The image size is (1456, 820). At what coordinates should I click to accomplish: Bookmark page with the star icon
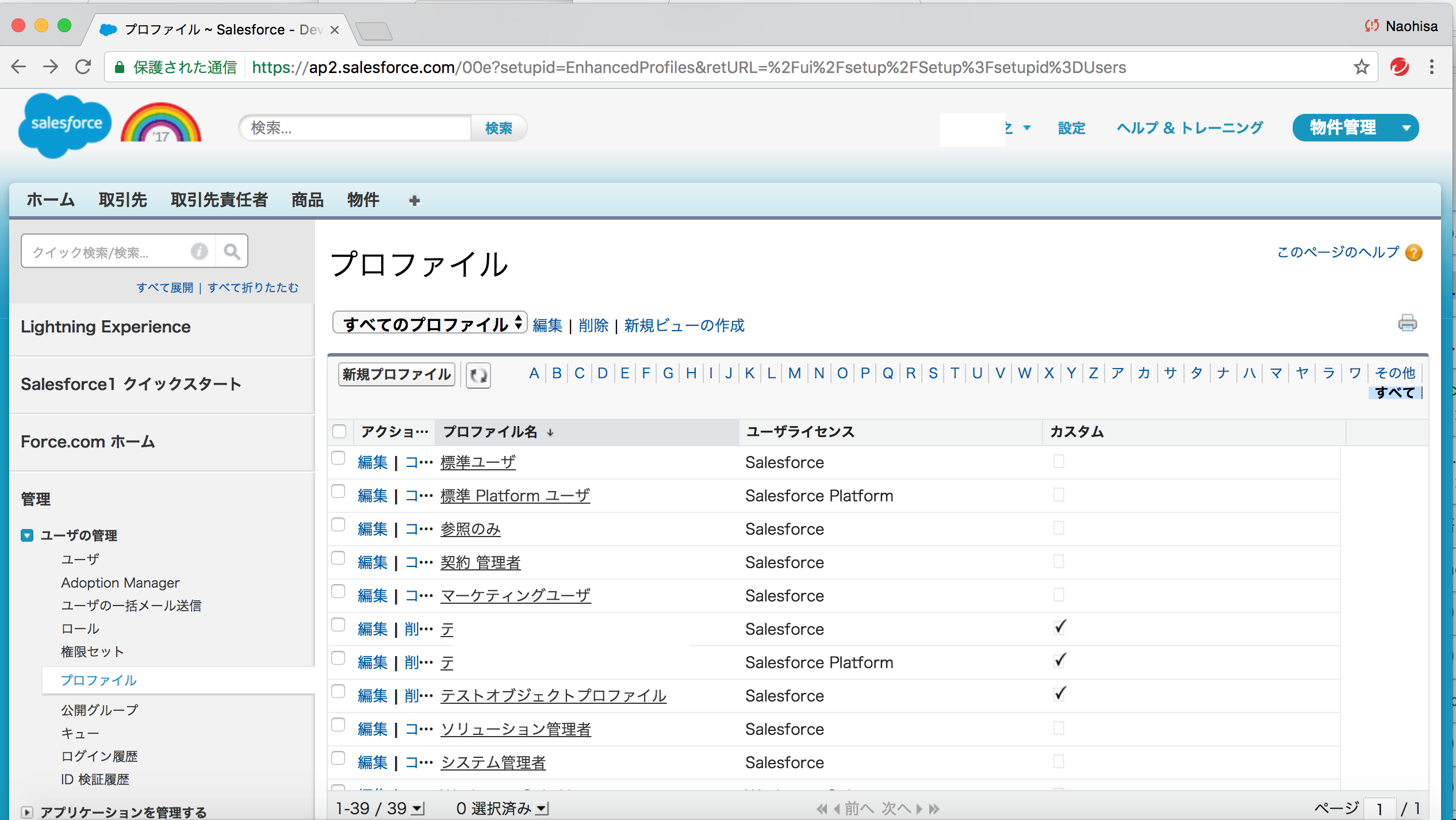1361,67
